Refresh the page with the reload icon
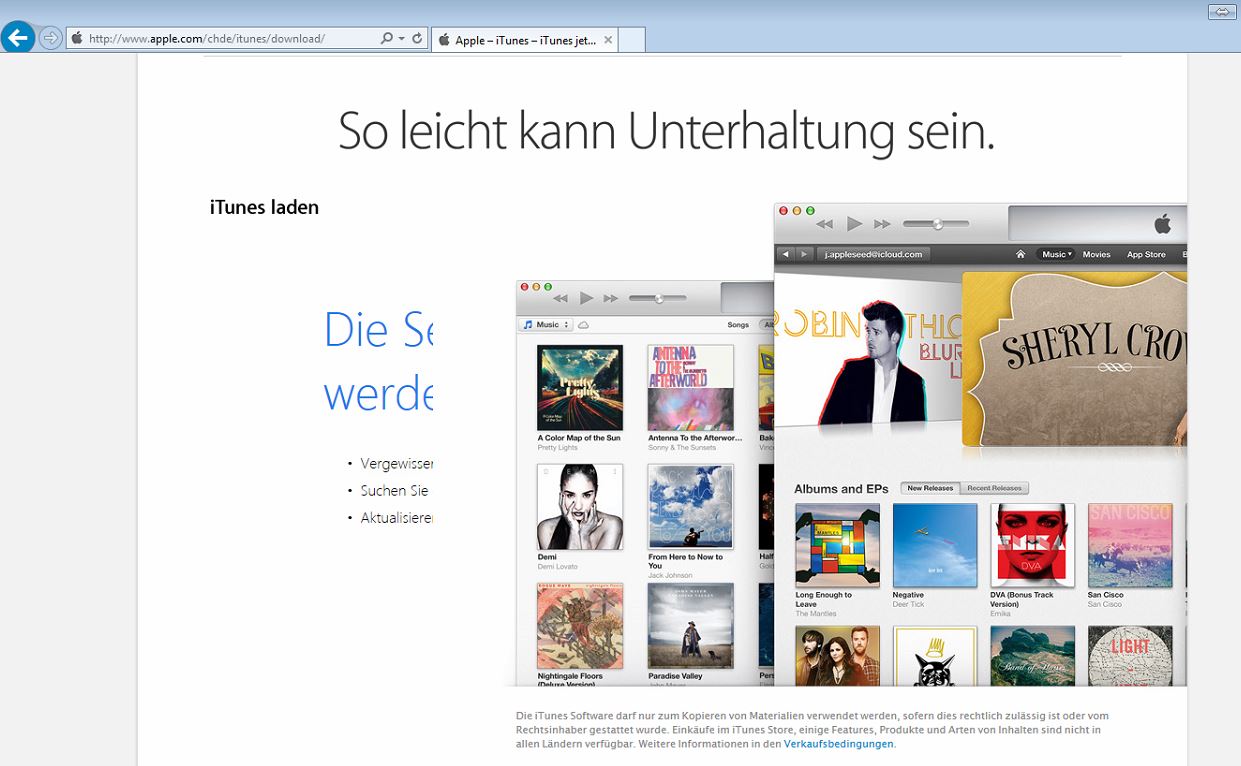 417,39
